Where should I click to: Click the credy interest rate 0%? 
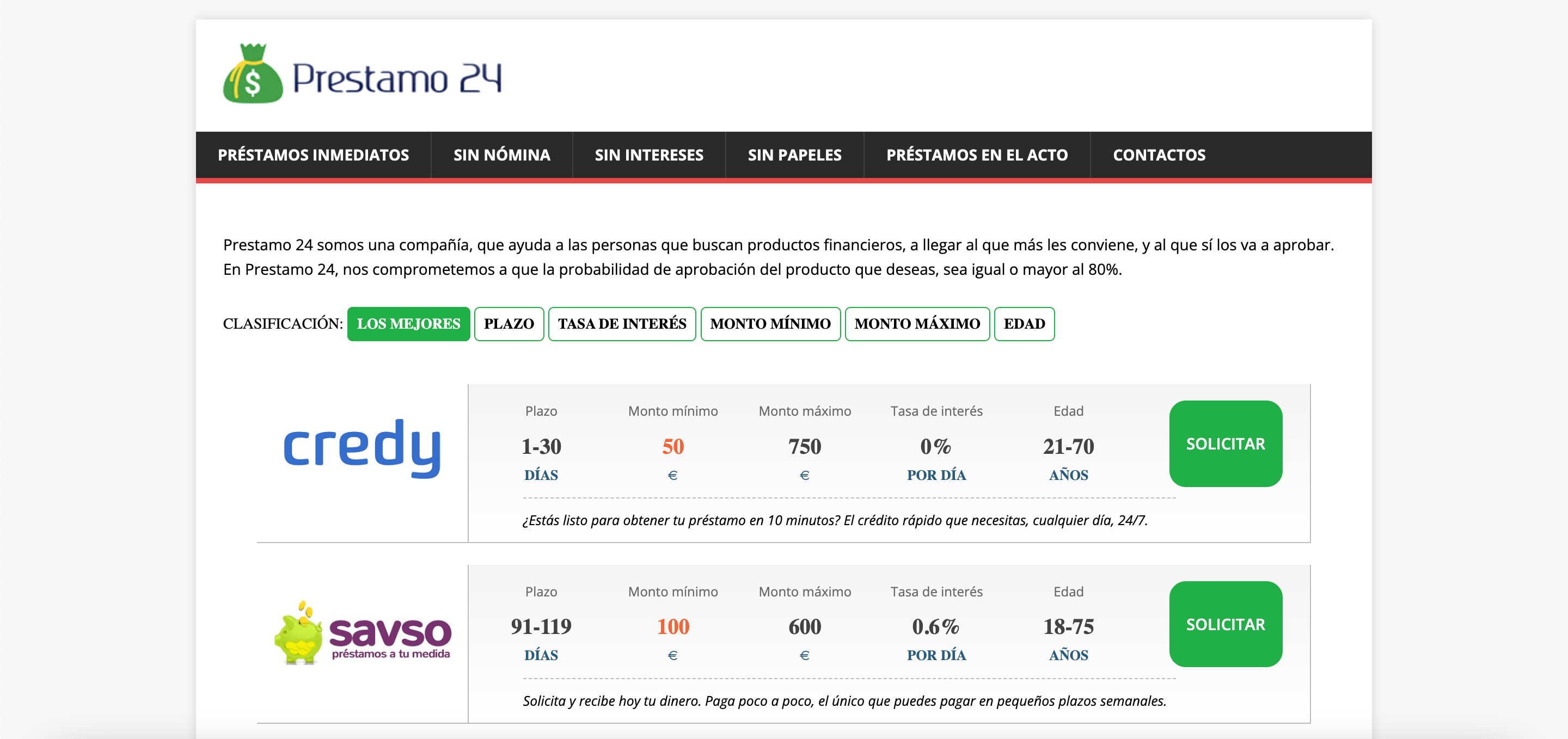click(x=936, y=446)
